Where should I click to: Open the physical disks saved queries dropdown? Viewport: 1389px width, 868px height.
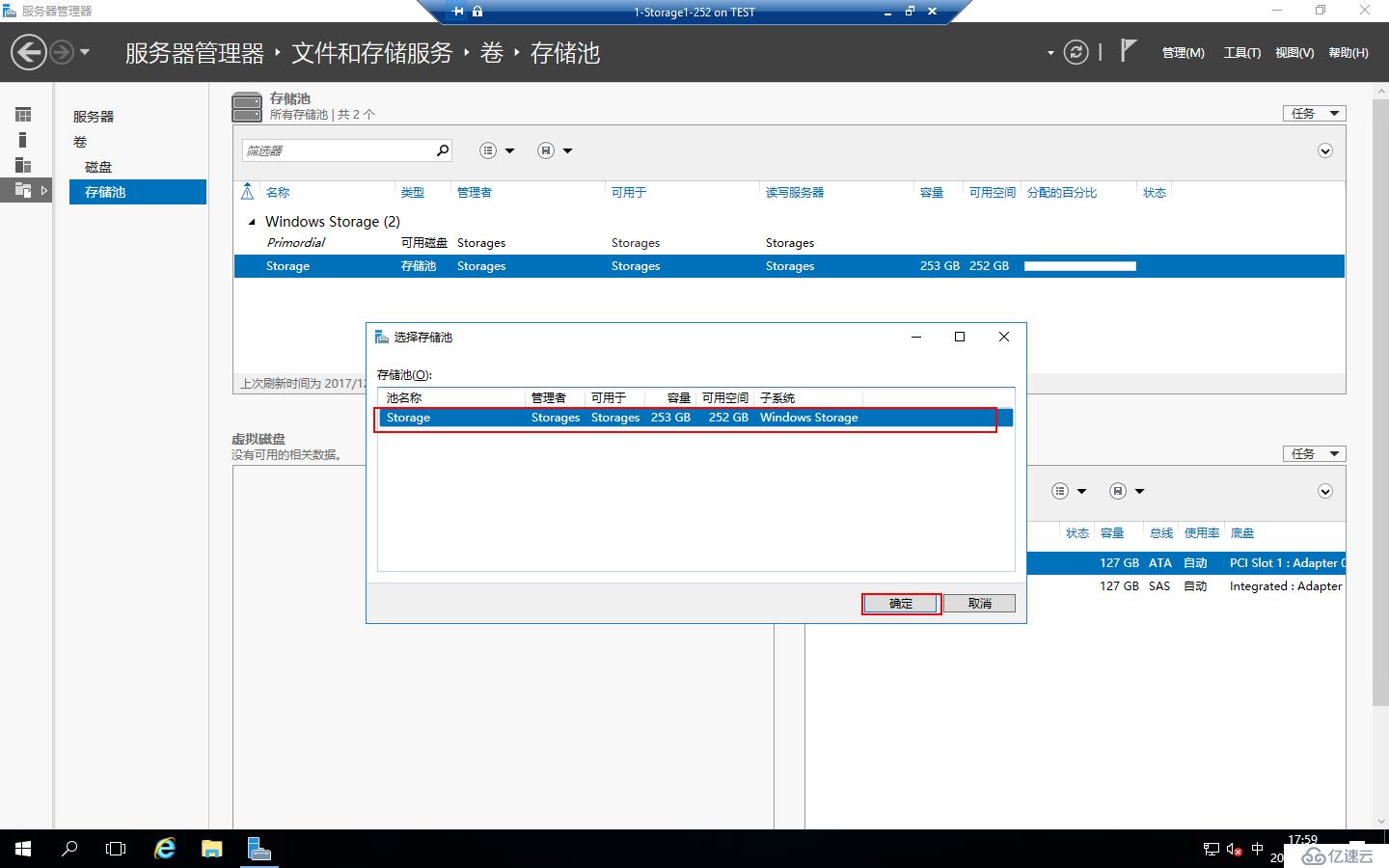pos(1127,491)
